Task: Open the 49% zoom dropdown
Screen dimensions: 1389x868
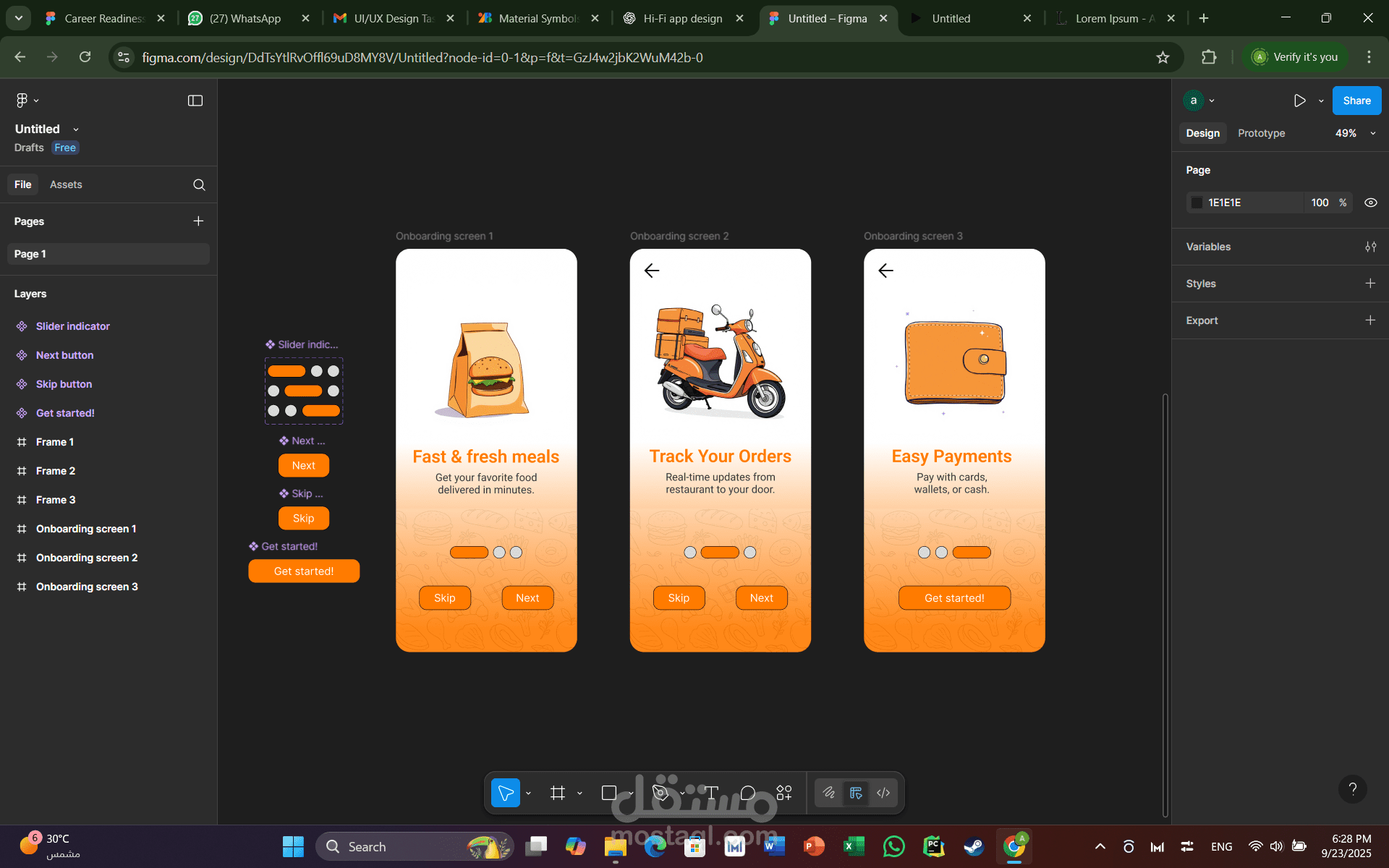Action: 1354,133
